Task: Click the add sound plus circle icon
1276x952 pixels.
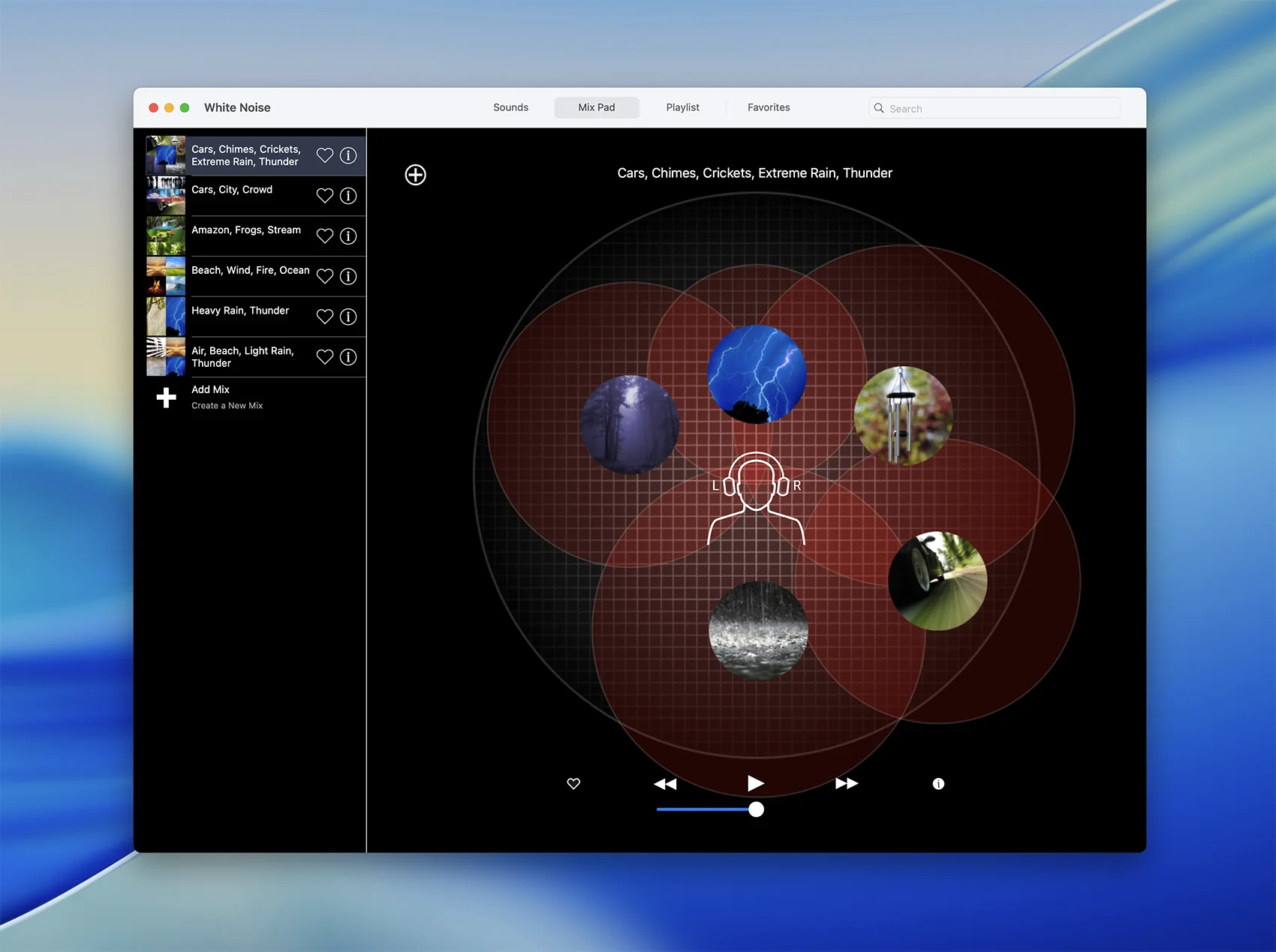Action: [415, 175]
